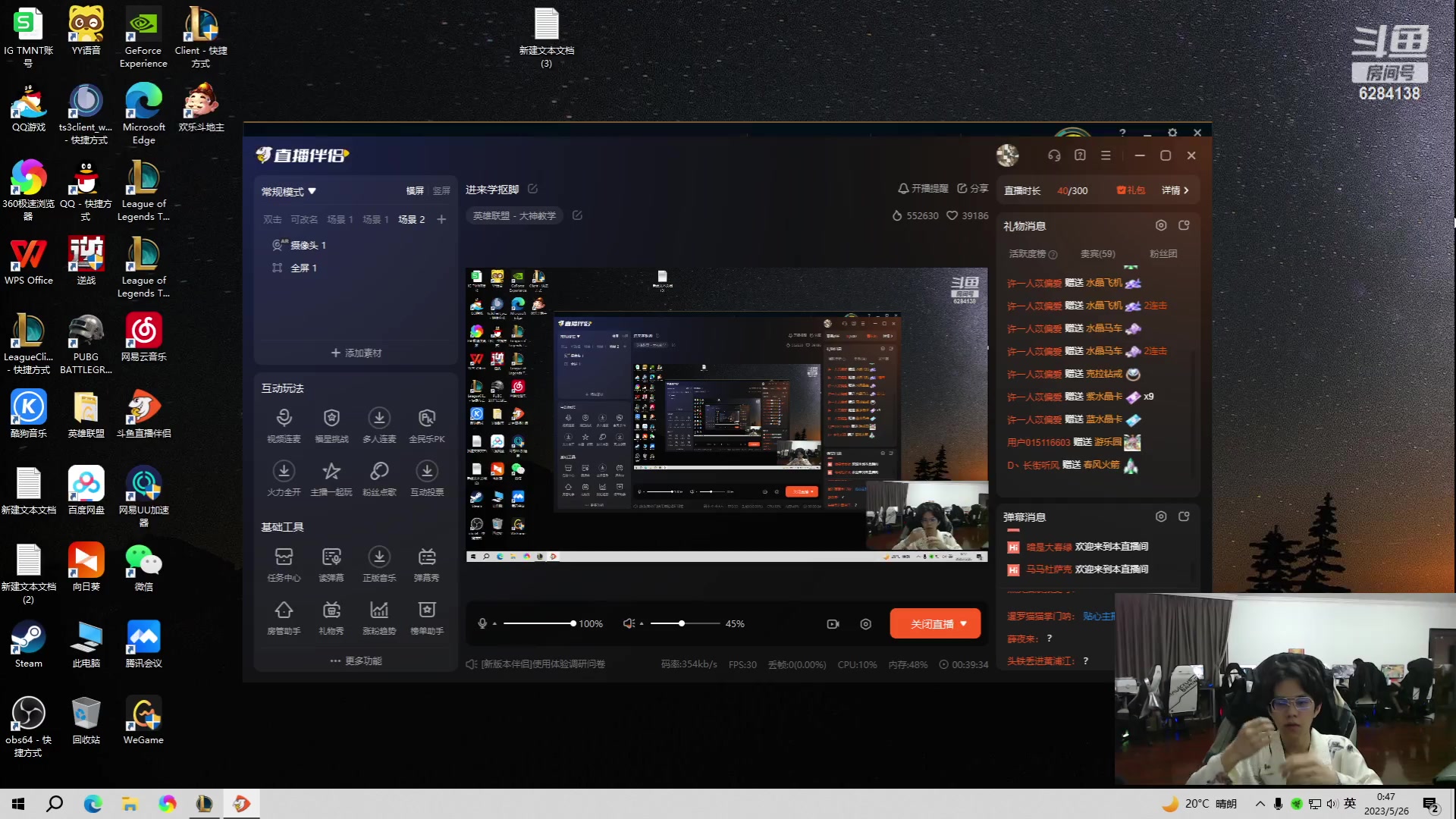This screenshot has width=1456, height=819.
Task: Open the 粉丝点歌 song request tool
Action: [379, 479]
